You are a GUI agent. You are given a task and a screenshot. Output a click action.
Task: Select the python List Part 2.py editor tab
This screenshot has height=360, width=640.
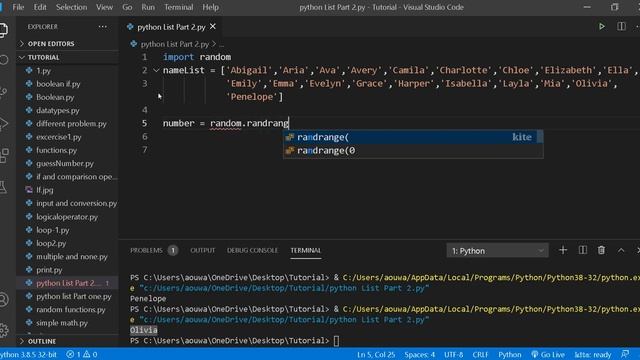pos(171,27)
